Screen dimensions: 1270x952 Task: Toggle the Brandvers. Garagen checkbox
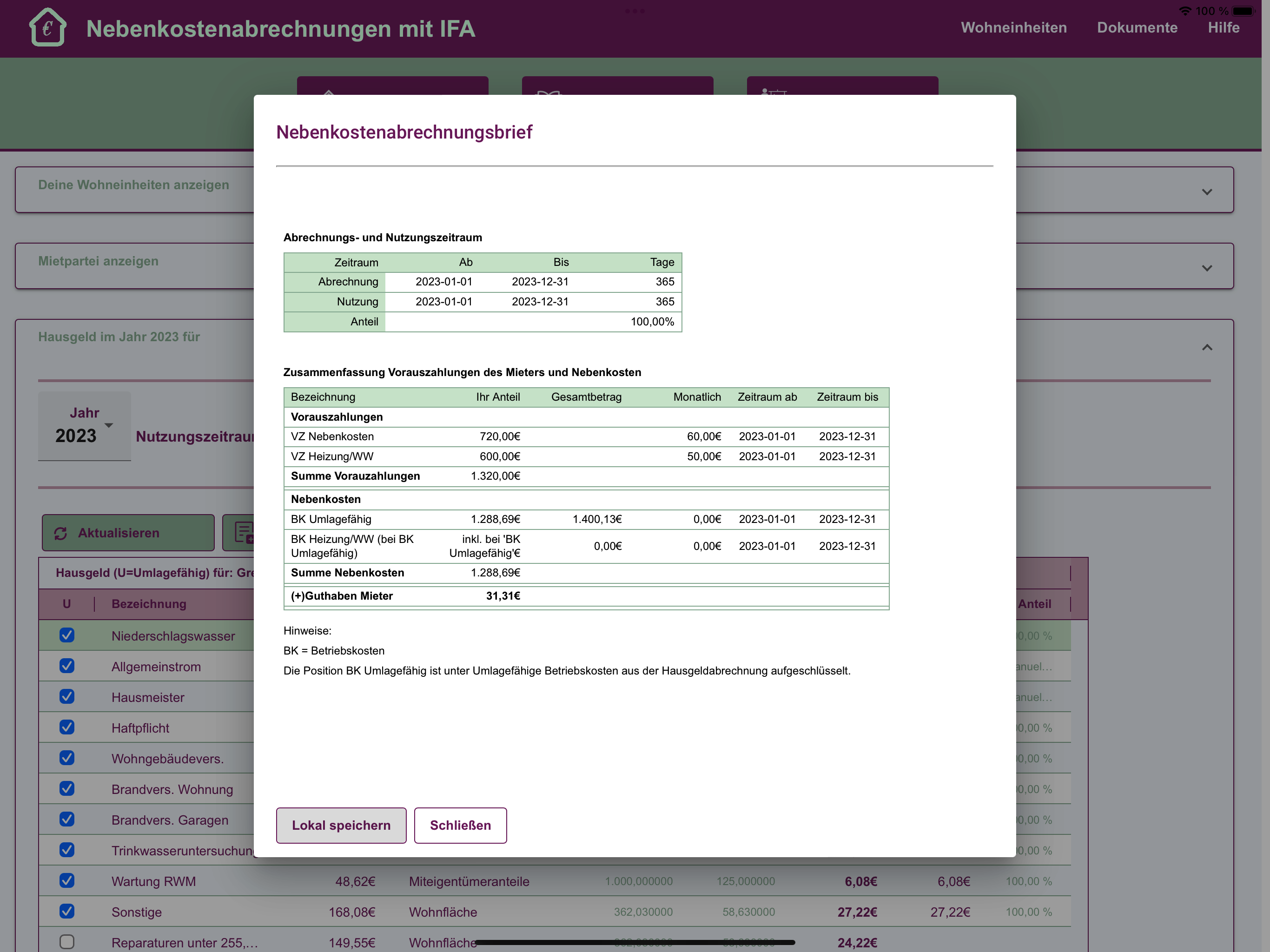[66, 820]
